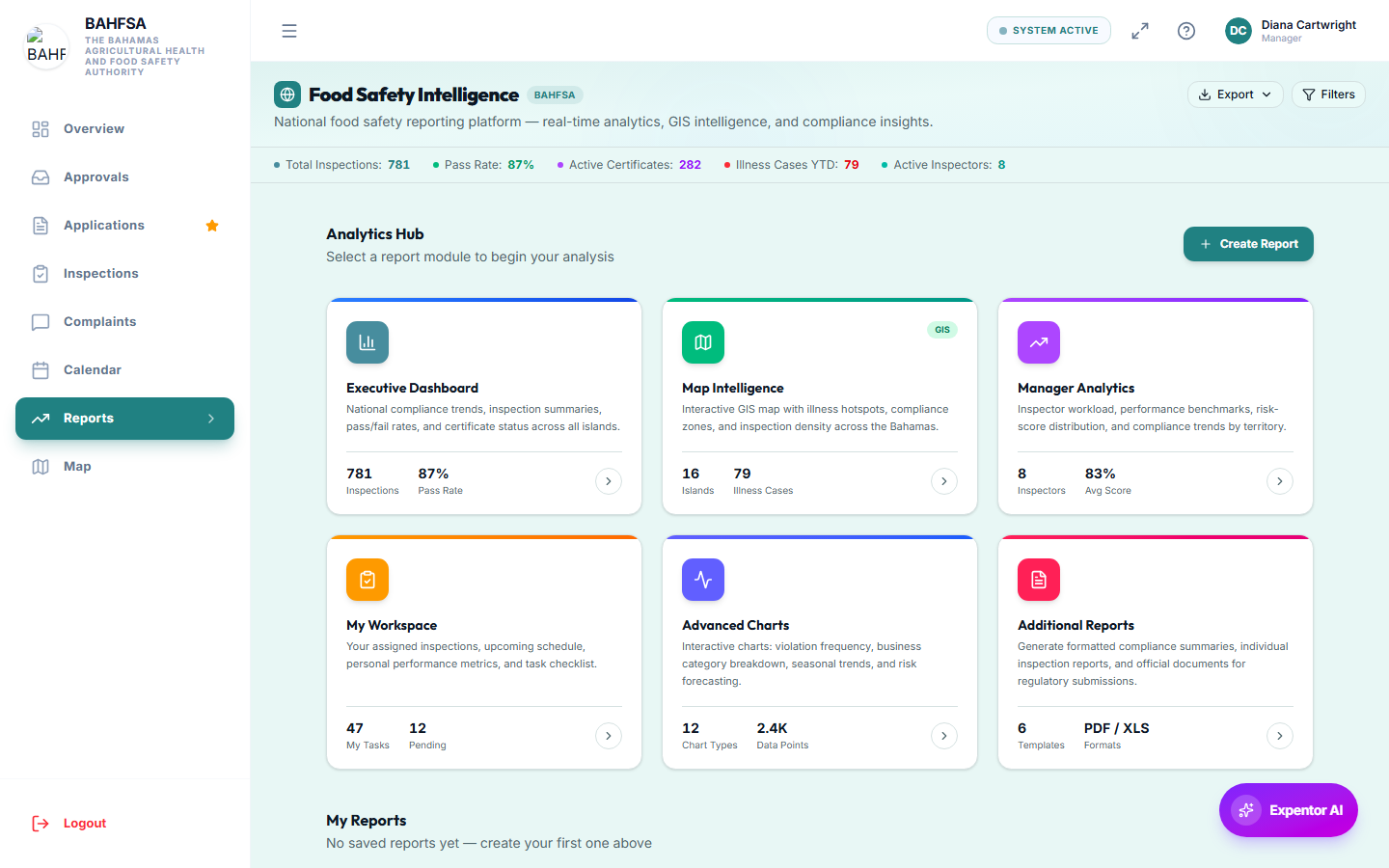Click the Illness Cases YTD 79 stat
The image size is (1389, 868).
[792, 165]
